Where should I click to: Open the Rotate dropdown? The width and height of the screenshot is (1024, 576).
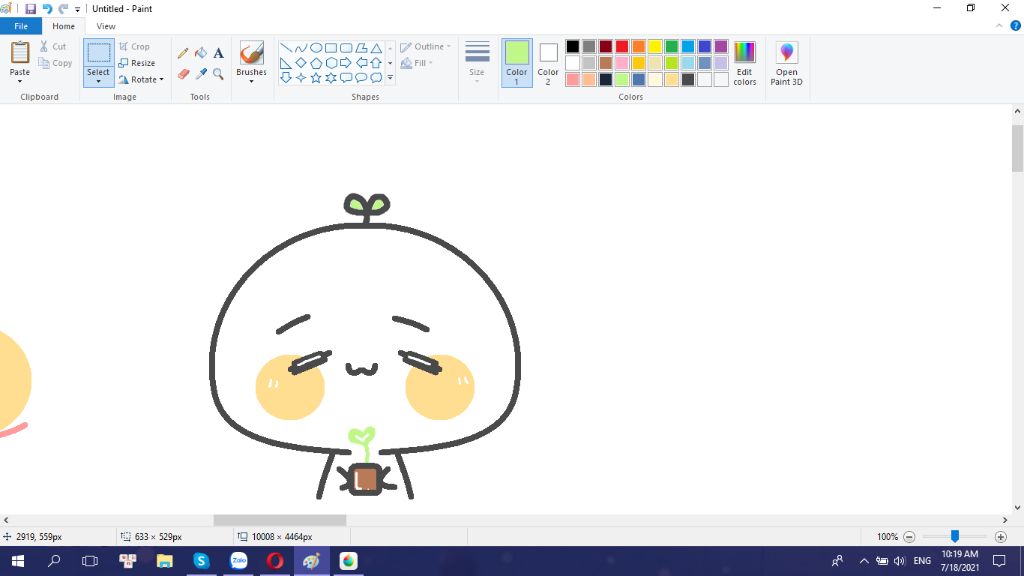tap(141, 80)
